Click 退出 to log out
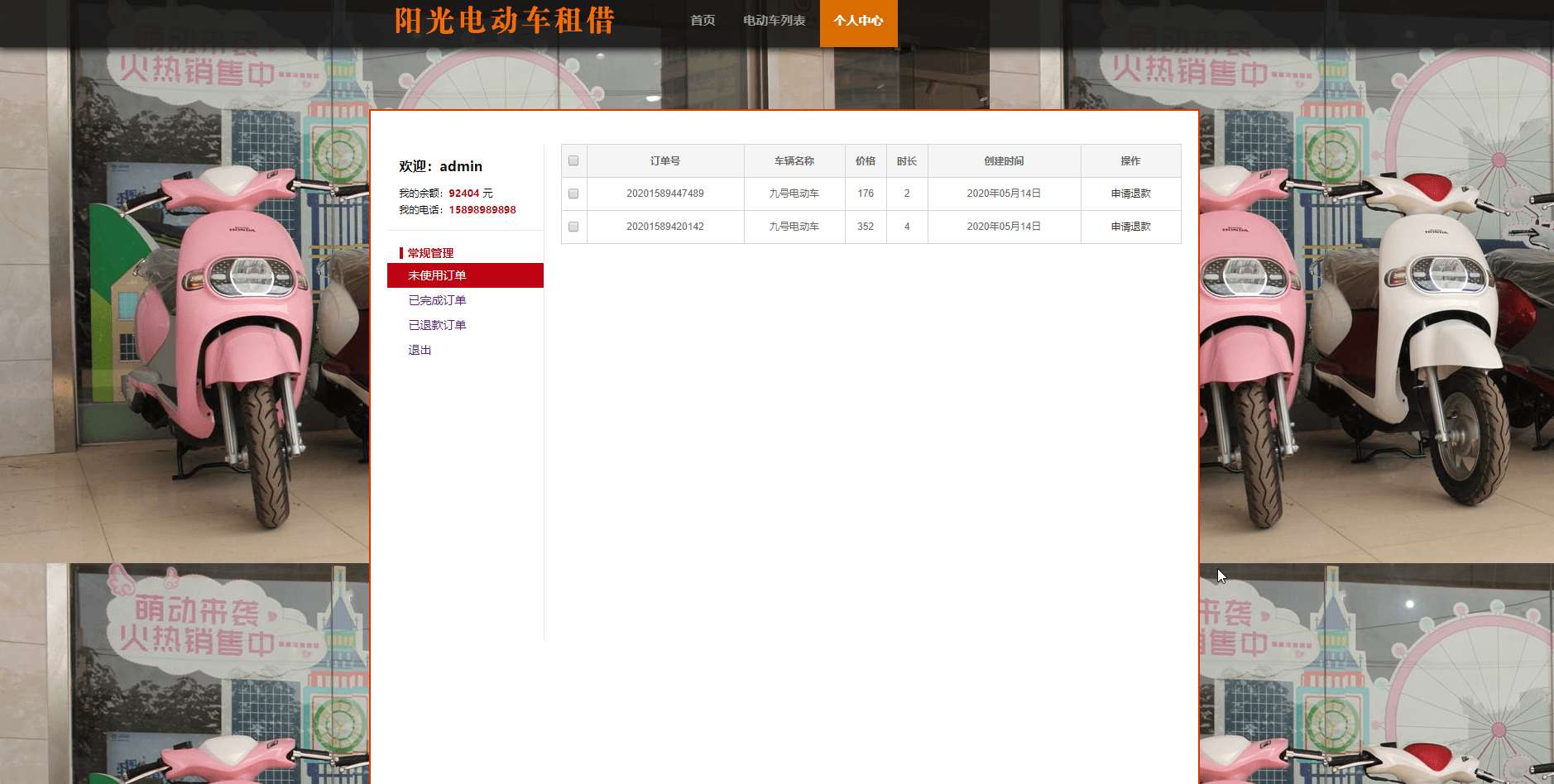The image size is (1554, 784). [x=420, y=350]
